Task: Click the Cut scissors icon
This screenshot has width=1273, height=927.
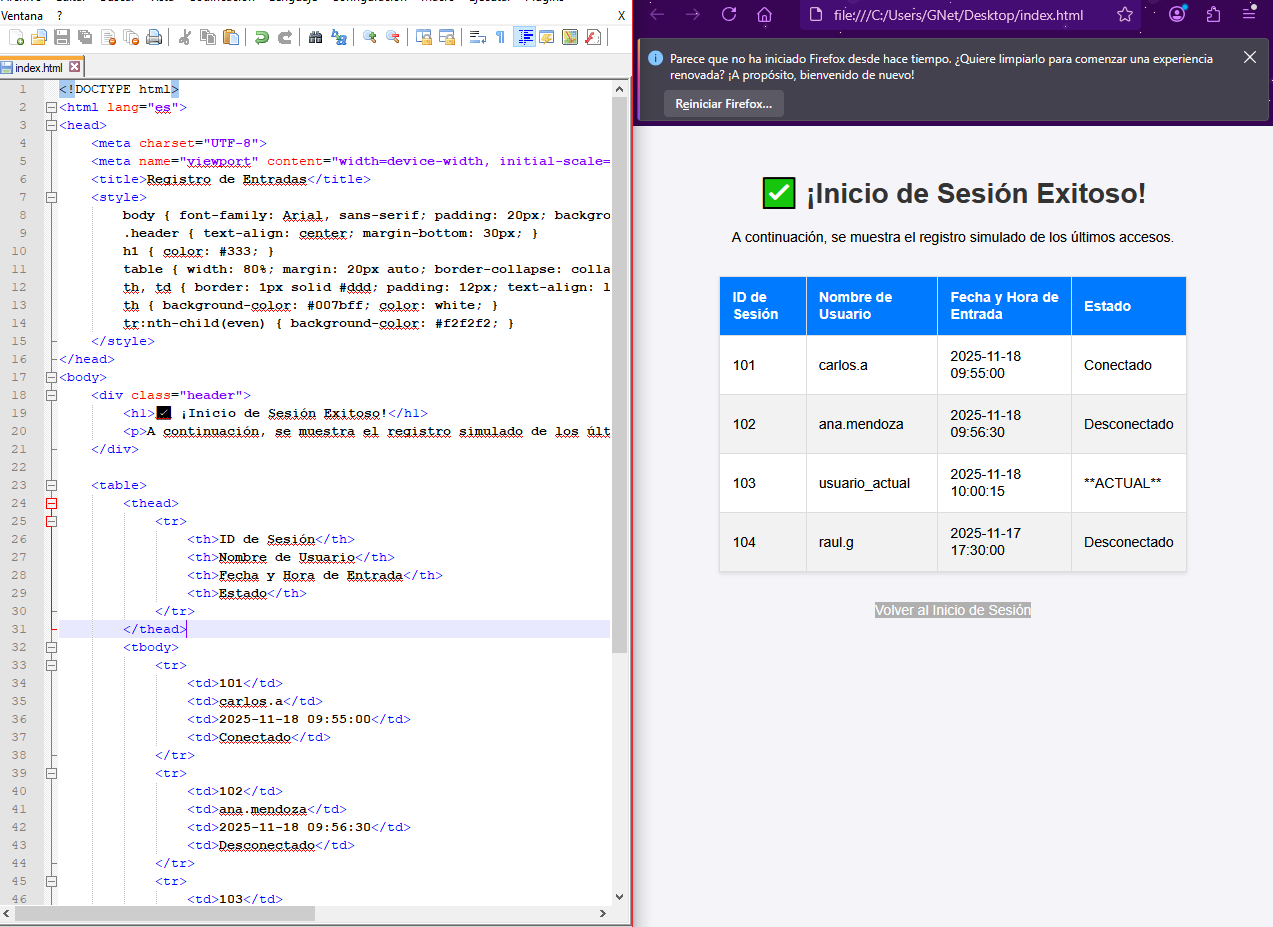Action: (185, 38)
